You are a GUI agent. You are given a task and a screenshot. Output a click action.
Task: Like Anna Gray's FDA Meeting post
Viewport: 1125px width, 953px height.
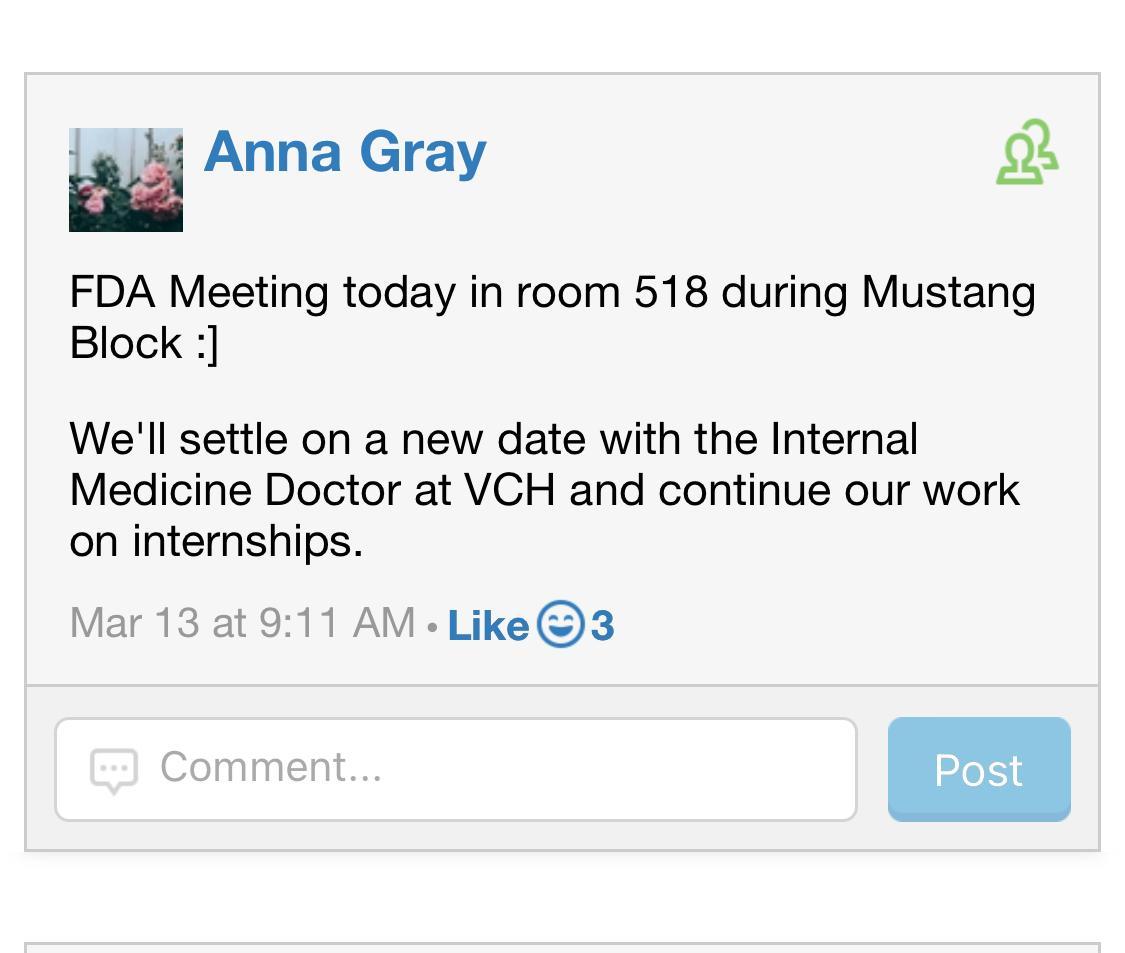click(x=488, y=626)
